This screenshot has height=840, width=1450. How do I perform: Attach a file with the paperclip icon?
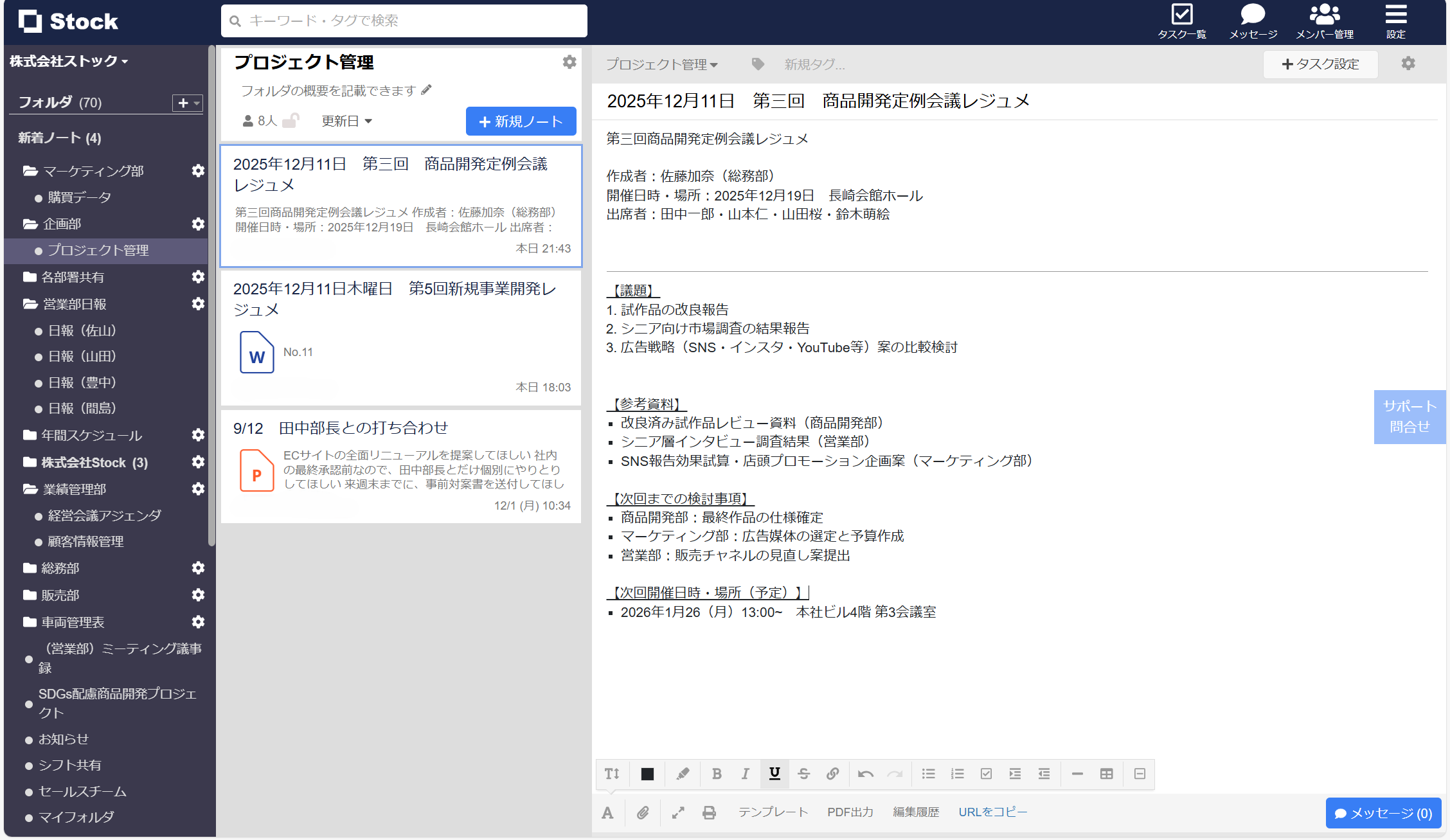coord(643,812)
